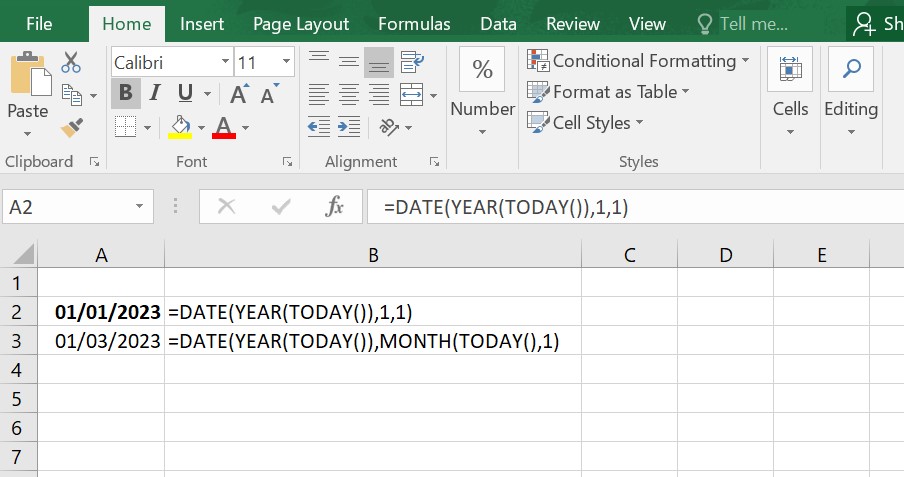Open Conditional Formatting menu
The height and width of the screenshot is (477, 904).
tap(638, 61)
